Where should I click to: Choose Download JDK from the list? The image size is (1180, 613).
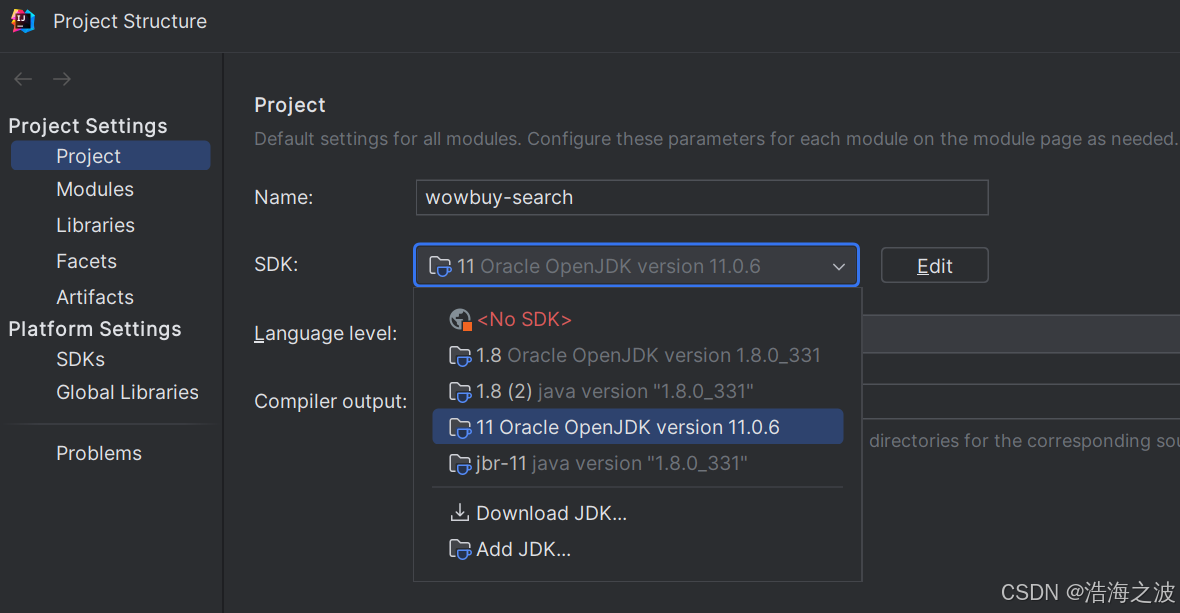pyautogui.click(x=550, y=512)
